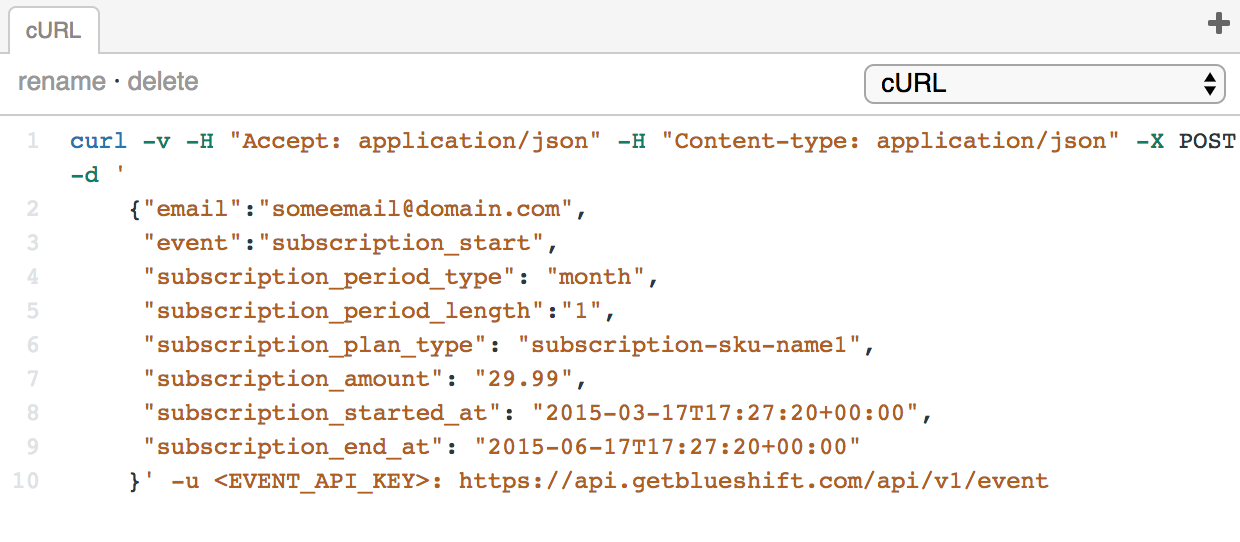This screenshot has height=542, width=1240.
Task: Click the curl command keyword
Action: tap(98, 141)
